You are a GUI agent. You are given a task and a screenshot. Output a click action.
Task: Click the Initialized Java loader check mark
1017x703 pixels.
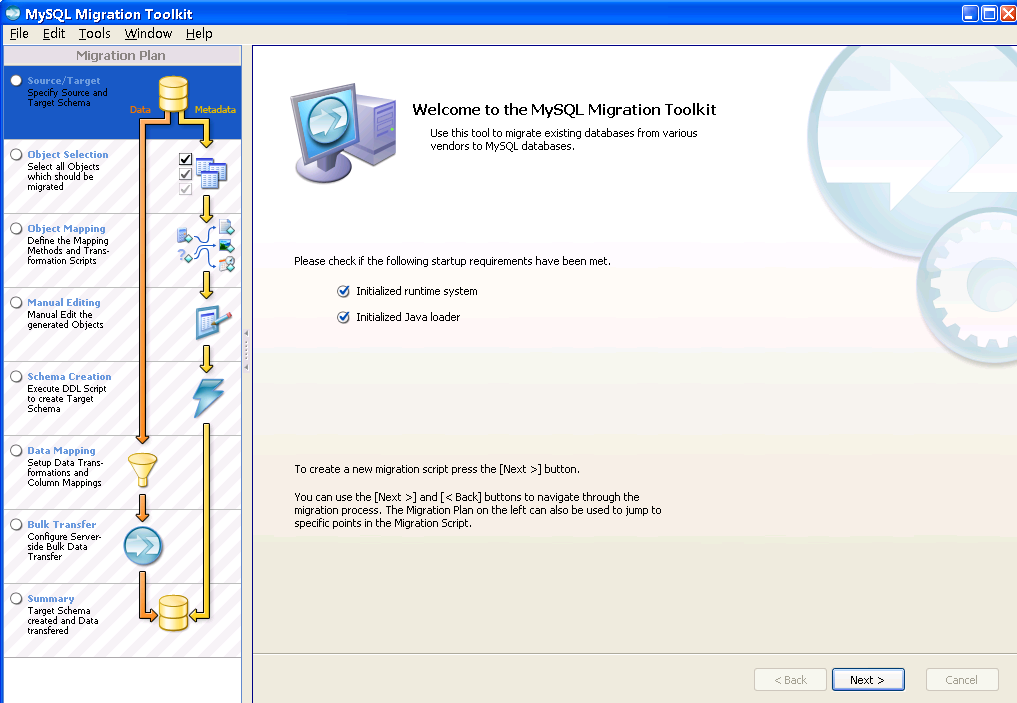[x=343, y=317]
